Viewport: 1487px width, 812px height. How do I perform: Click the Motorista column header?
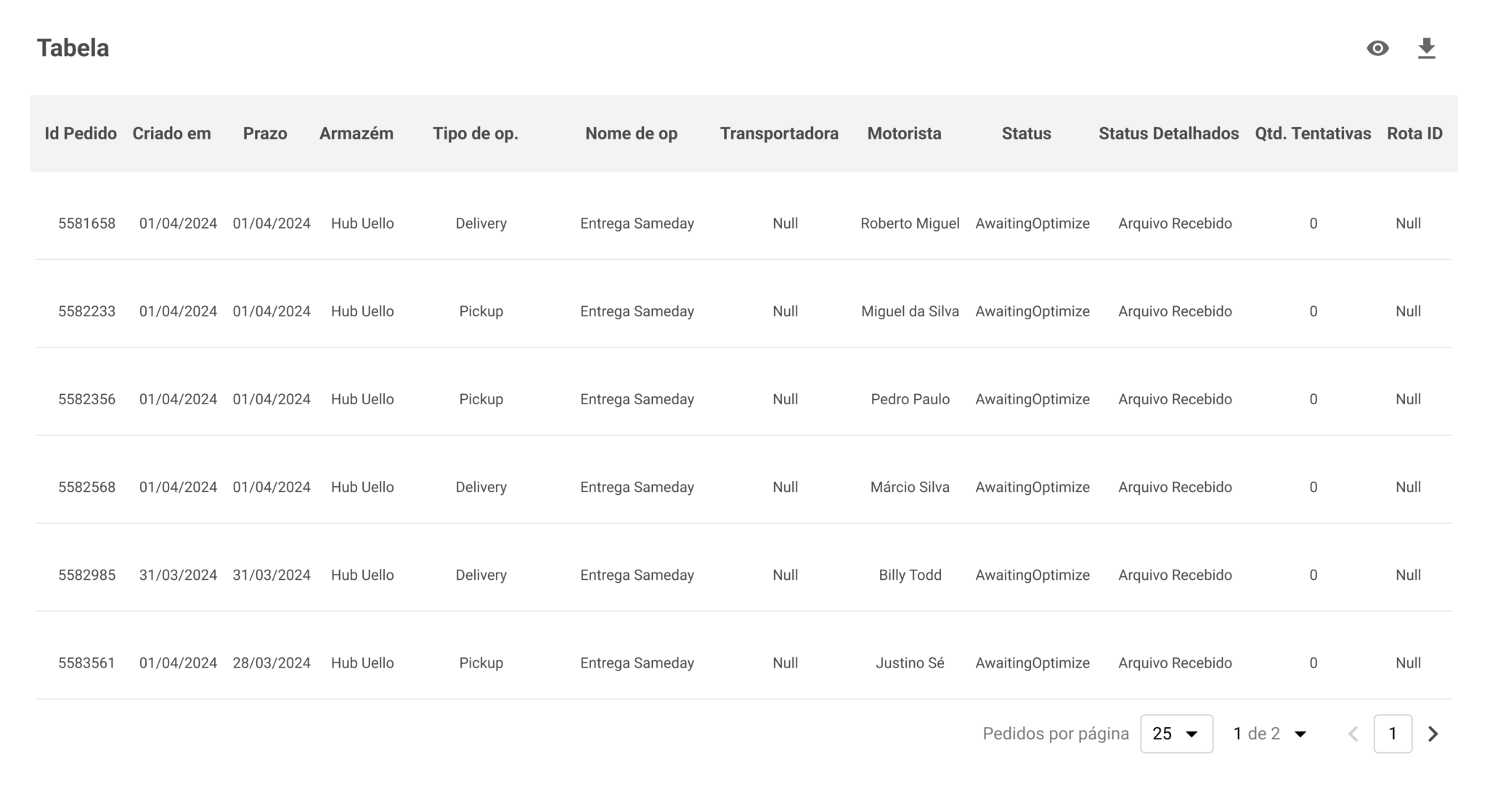coord(904,134)
